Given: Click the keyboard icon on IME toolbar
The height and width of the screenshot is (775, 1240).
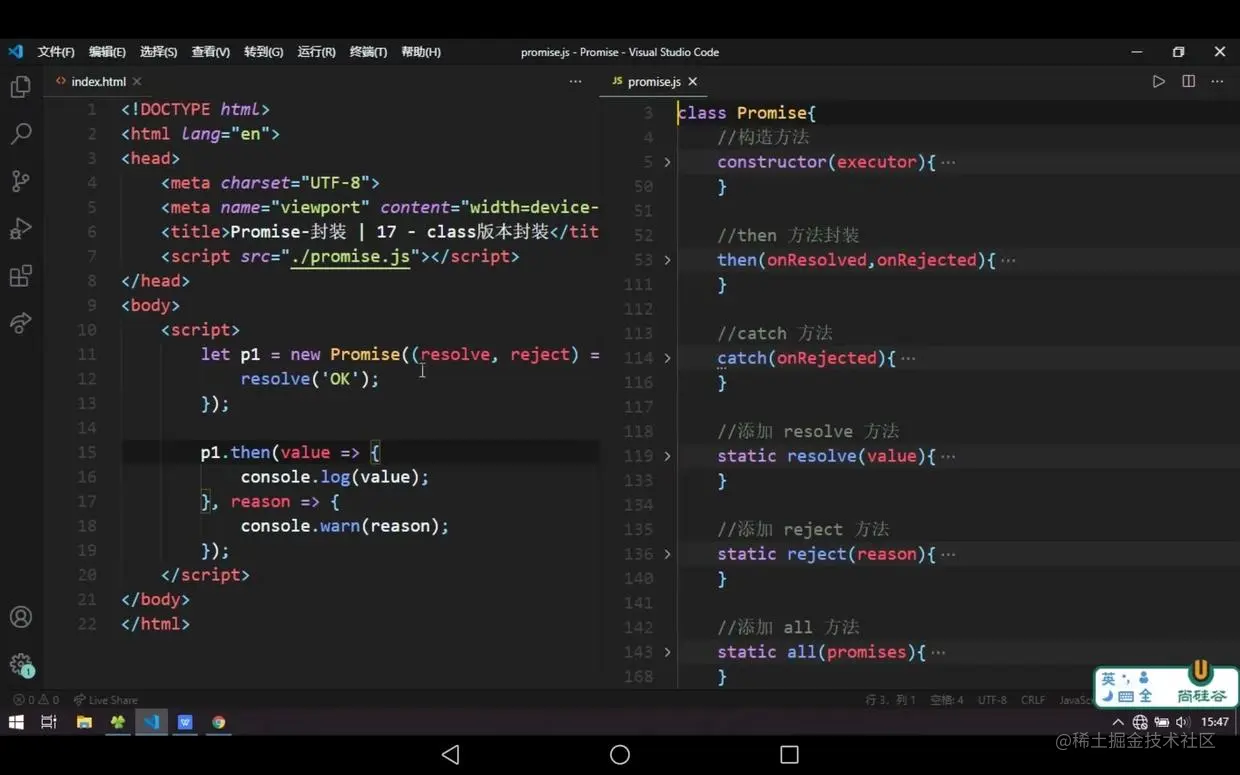Looking at the screenshot, I should click(x=1126, y=697).
